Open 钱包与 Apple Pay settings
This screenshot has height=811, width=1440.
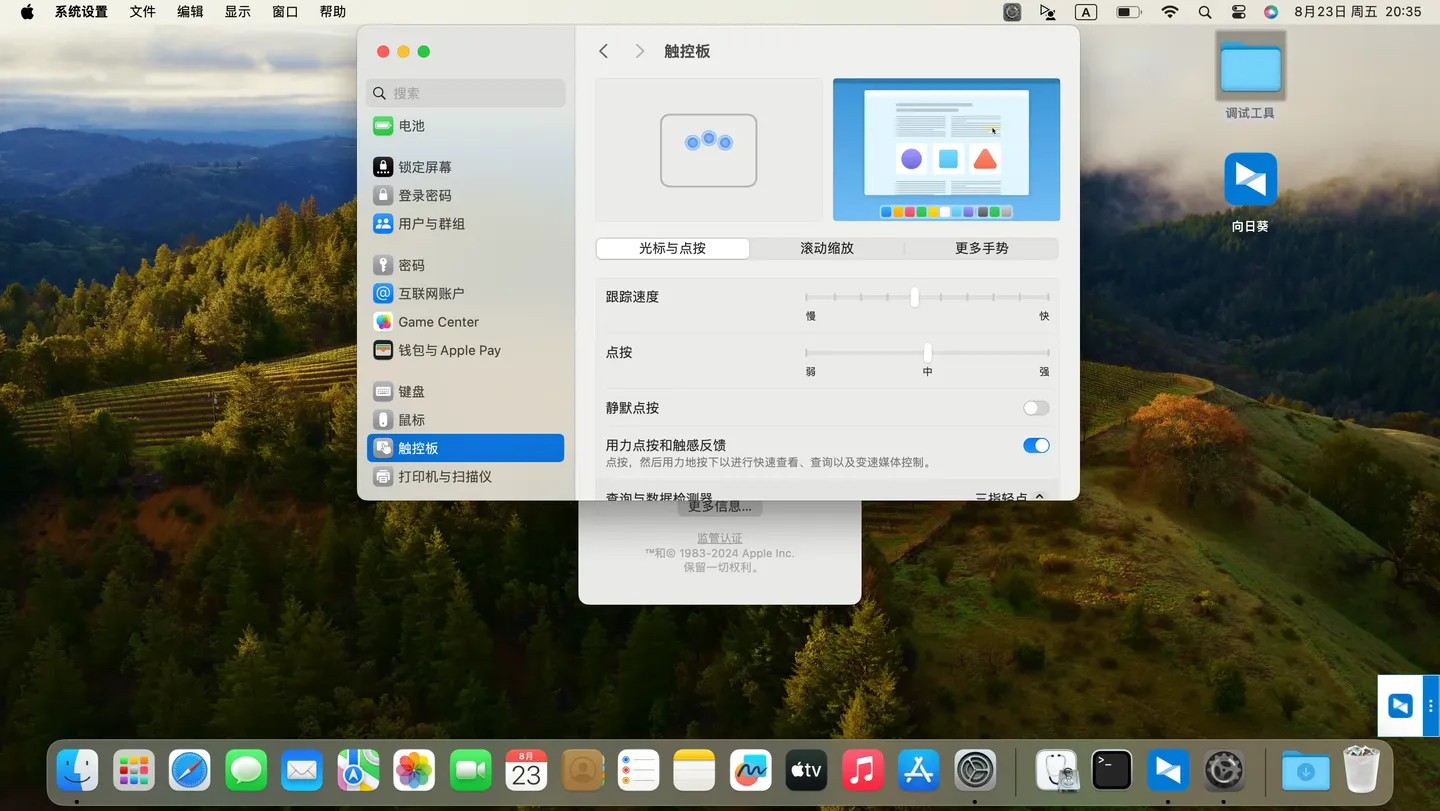click(x=448, y=350)
